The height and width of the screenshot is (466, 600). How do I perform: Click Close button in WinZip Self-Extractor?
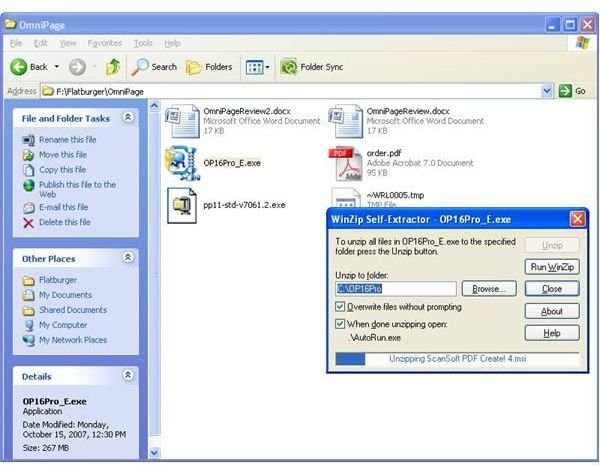click(552, 289)
